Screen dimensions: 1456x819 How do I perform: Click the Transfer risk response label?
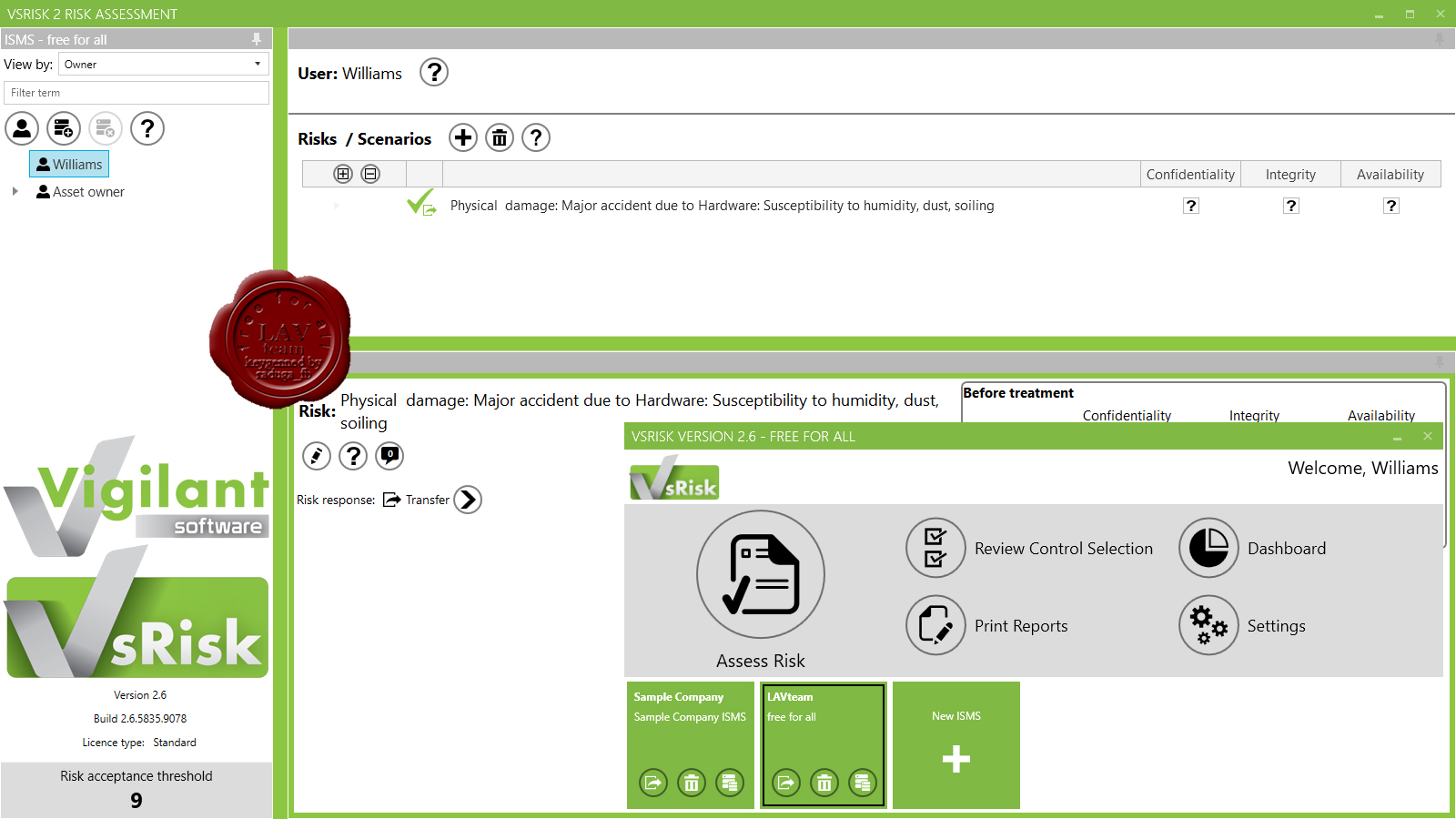(428, 500)
